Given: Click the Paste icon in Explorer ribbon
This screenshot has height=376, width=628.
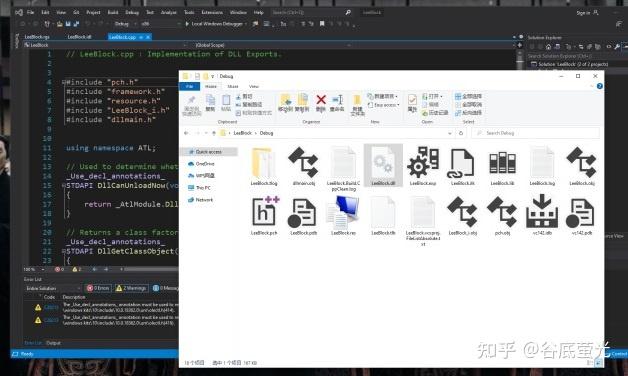Looking at the screenshot, I should point(226,100).
